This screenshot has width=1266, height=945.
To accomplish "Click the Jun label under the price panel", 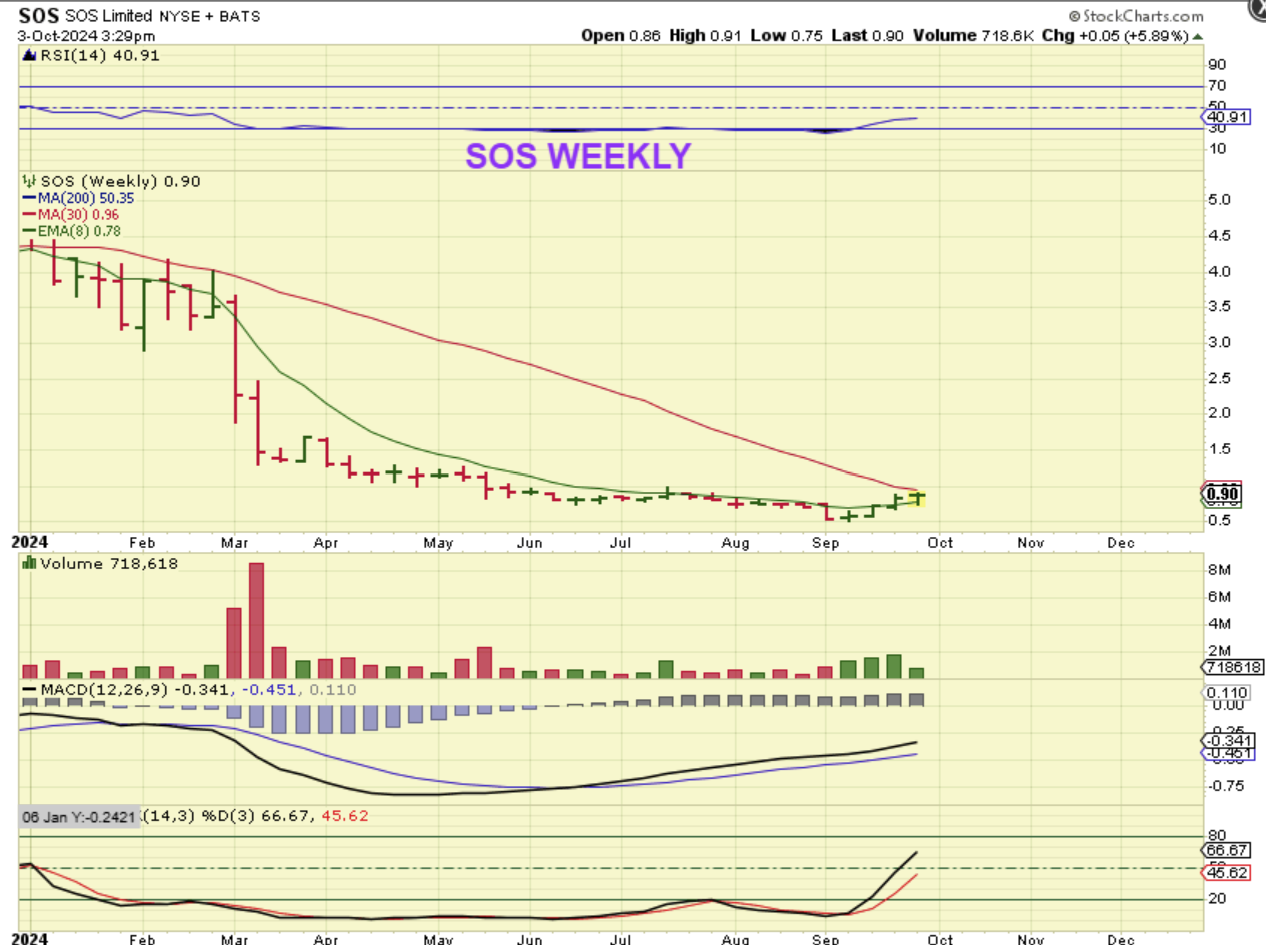I will click(x=530, y=543).
